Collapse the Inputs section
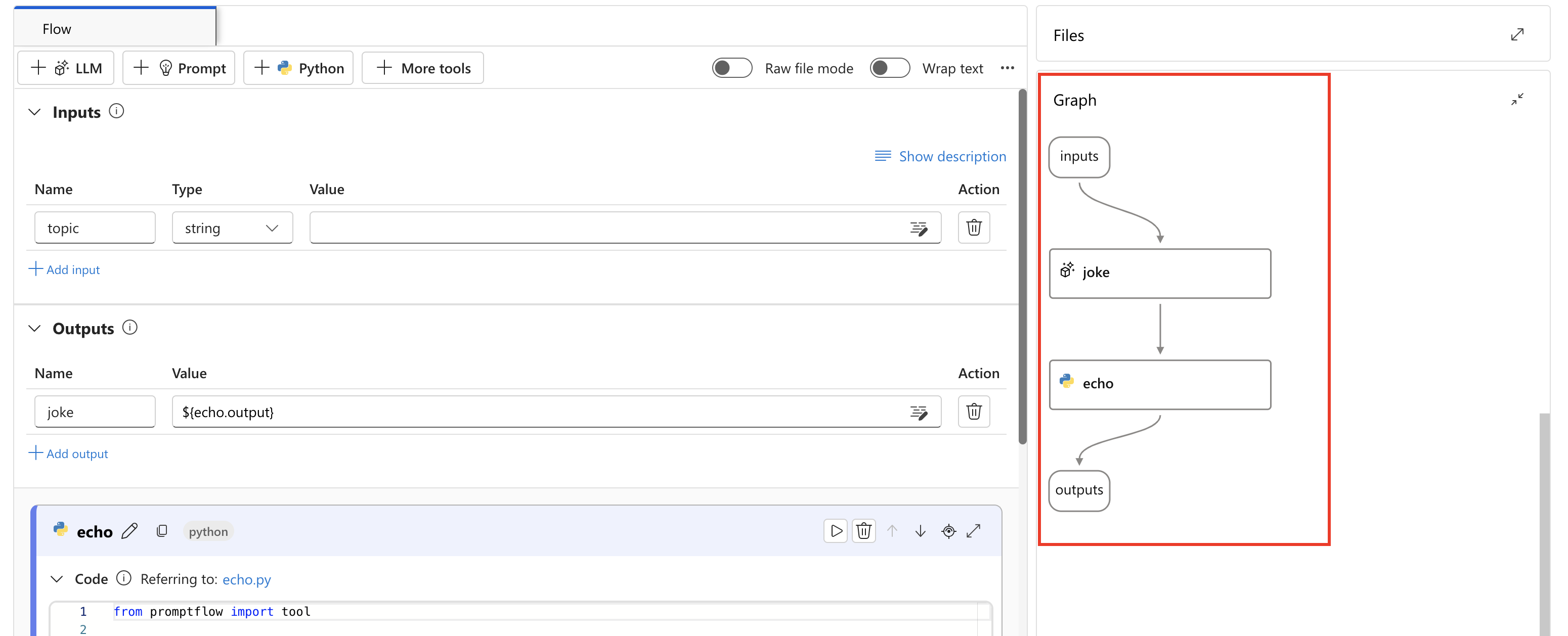Viewport: 1568px width, 636px height. [34, 111]
